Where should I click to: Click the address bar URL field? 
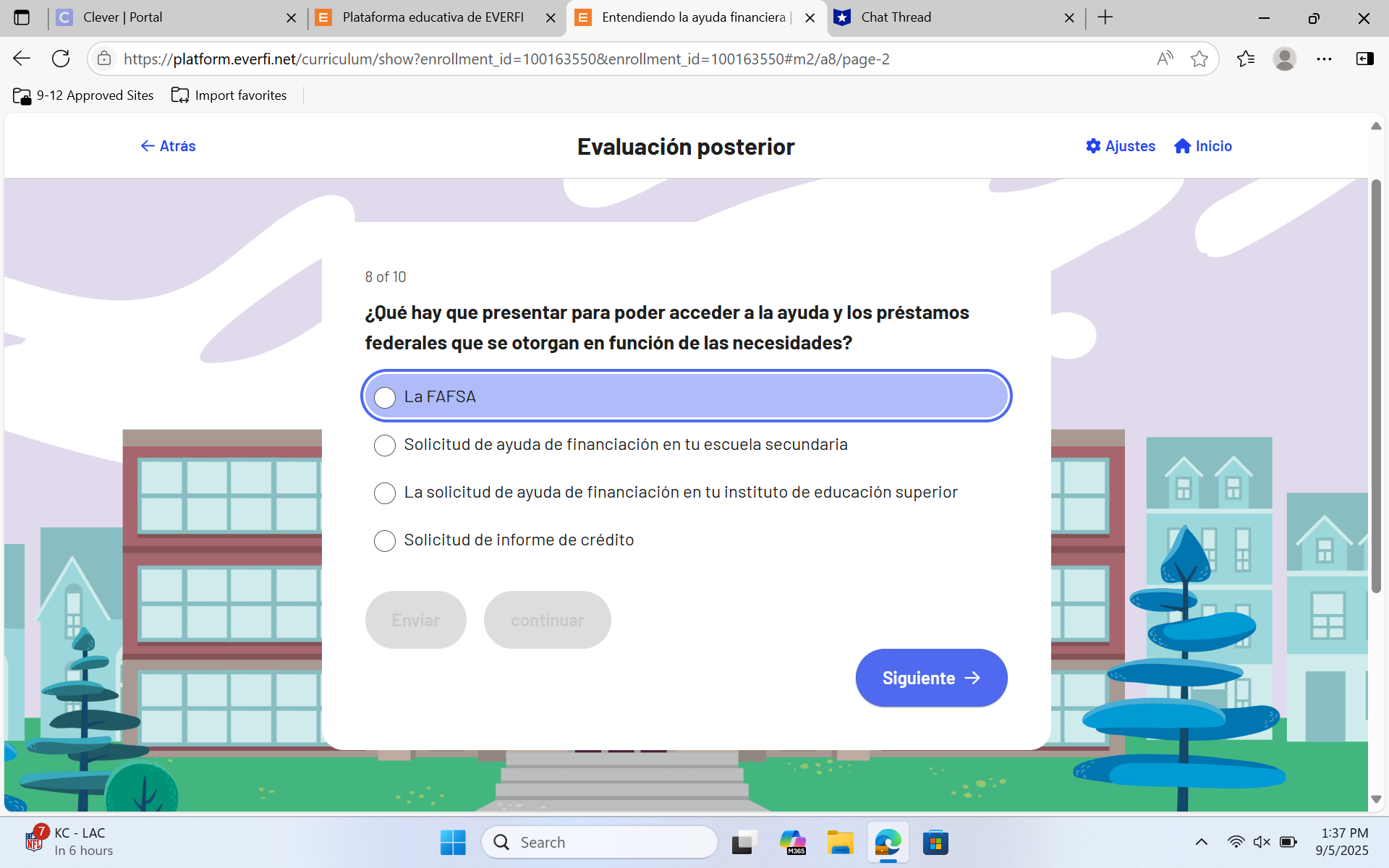[506, 59]
